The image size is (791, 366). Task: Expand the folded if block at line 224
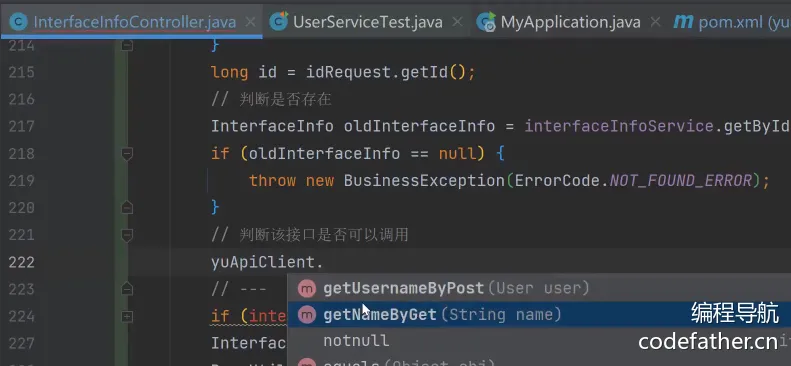pyautogui.click(x=127, y=316)
